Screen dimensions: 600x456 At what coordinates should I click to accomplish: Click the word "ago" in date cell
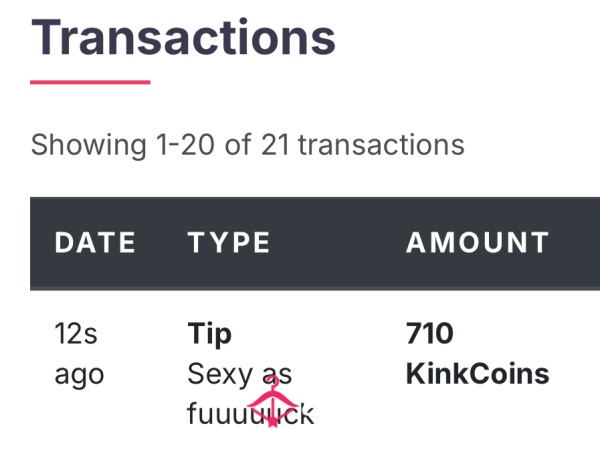click(79, 375)
